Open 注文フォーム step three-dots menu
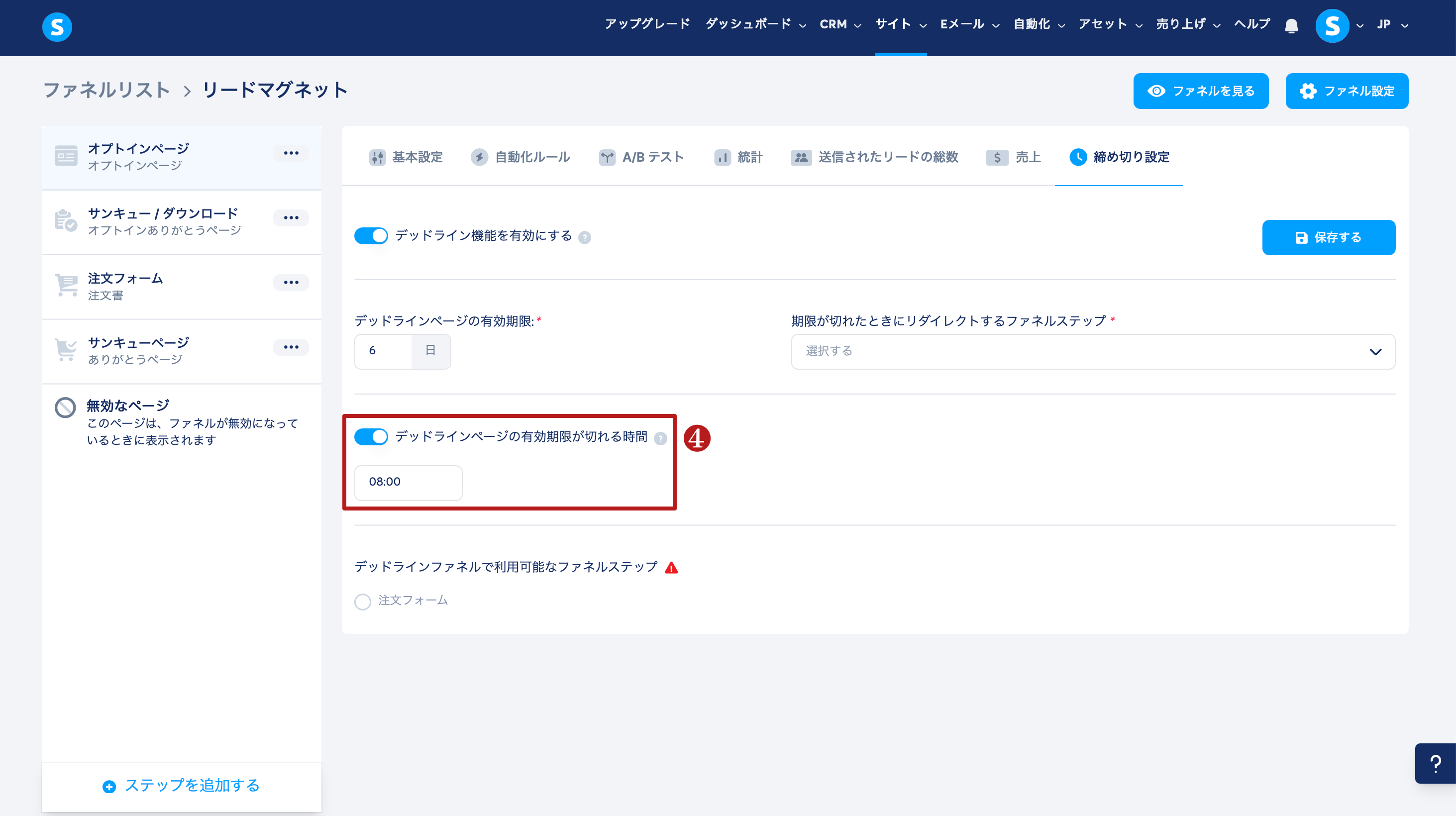The image size is (1456, 816). [291, 283]
